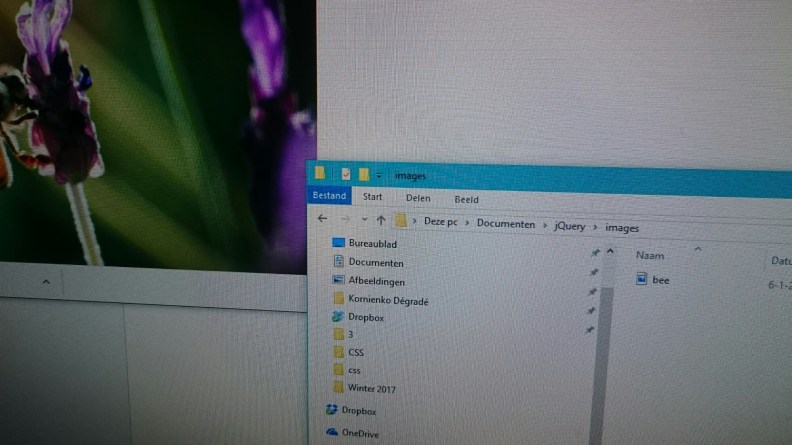
Task: Click the Back navigation arrow
Action: [321, 218]
